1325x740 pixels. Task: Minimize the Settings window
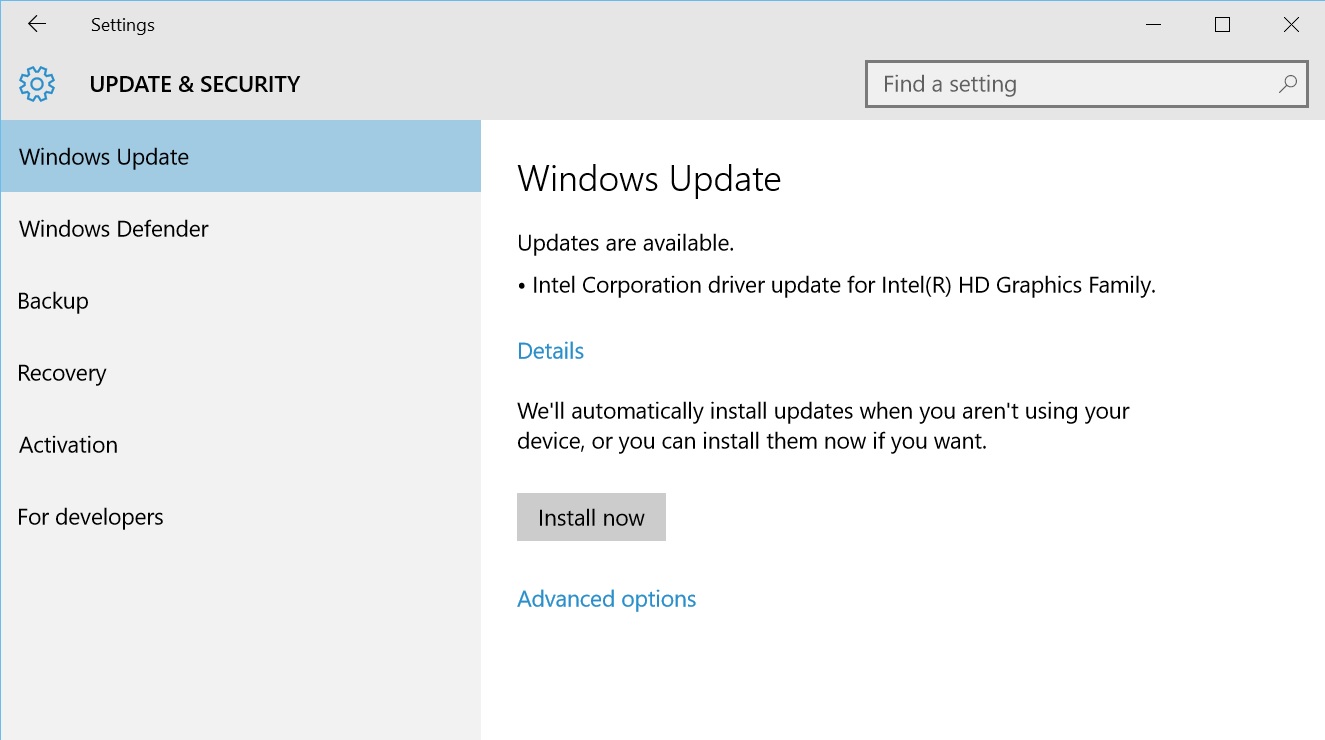(x=1153, y=25)
